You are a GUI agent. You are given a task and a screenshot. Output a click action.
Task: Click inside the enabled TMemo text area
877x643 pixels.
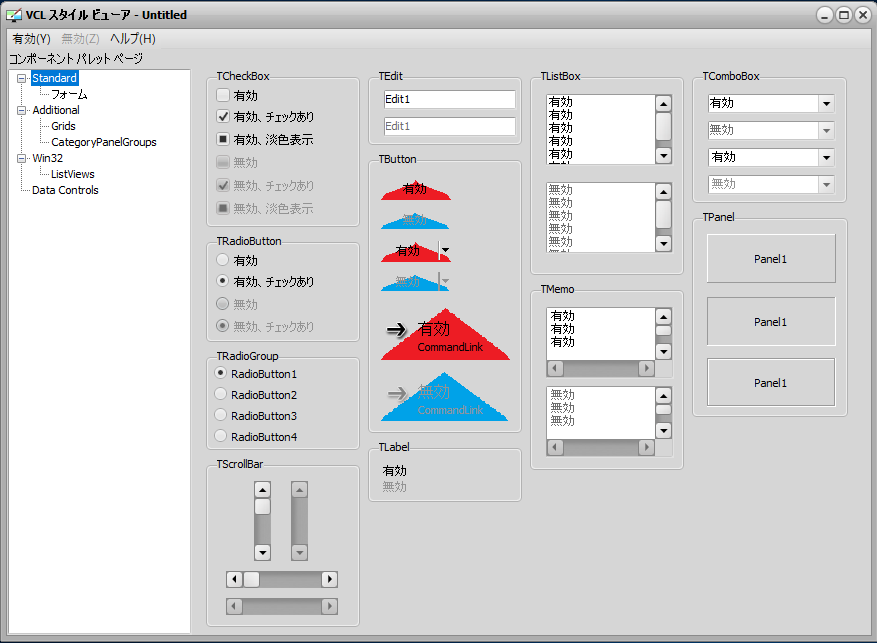click(601, 334)
